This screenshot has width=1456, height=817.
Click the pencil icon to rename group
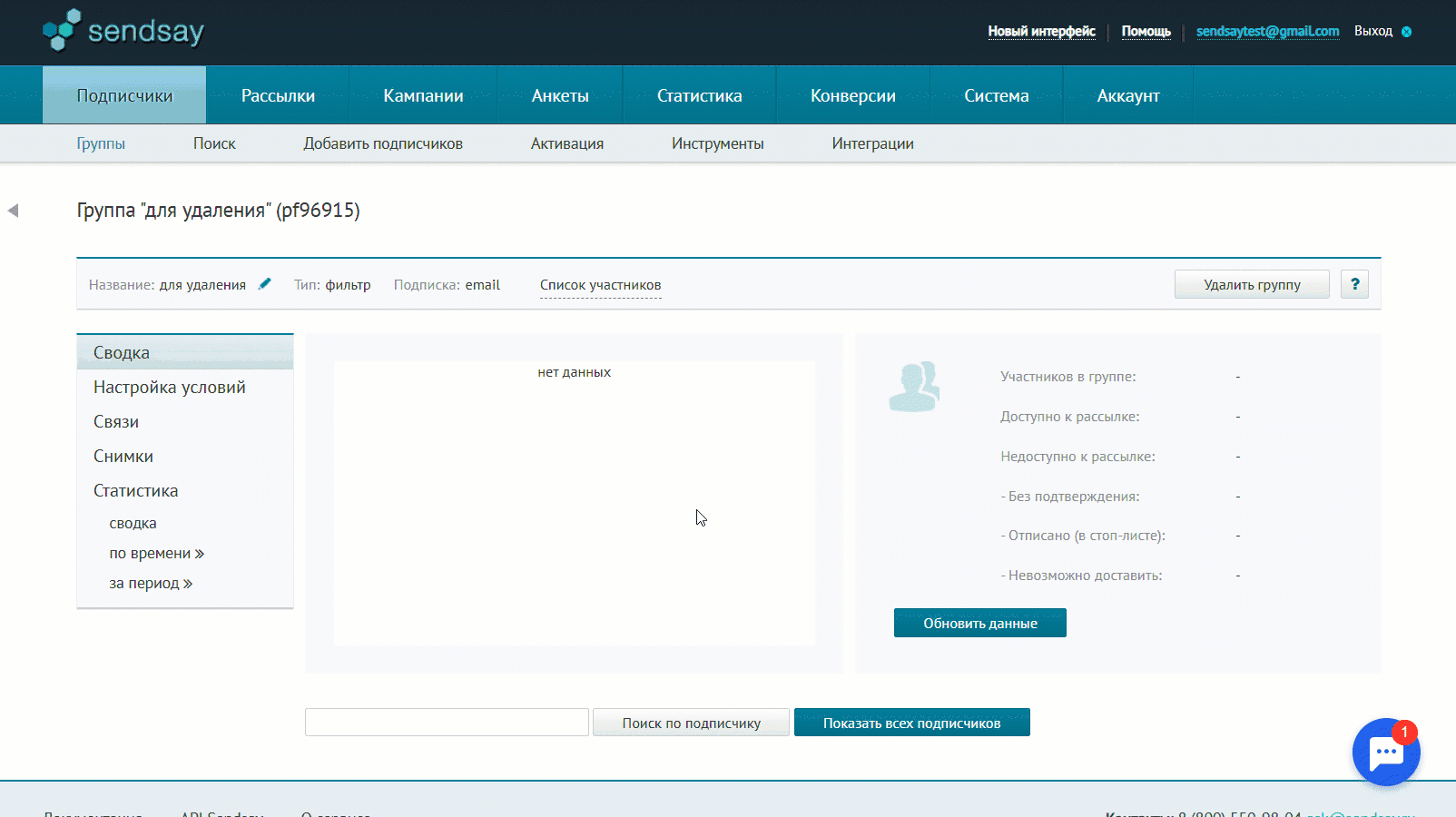[264, 284]
